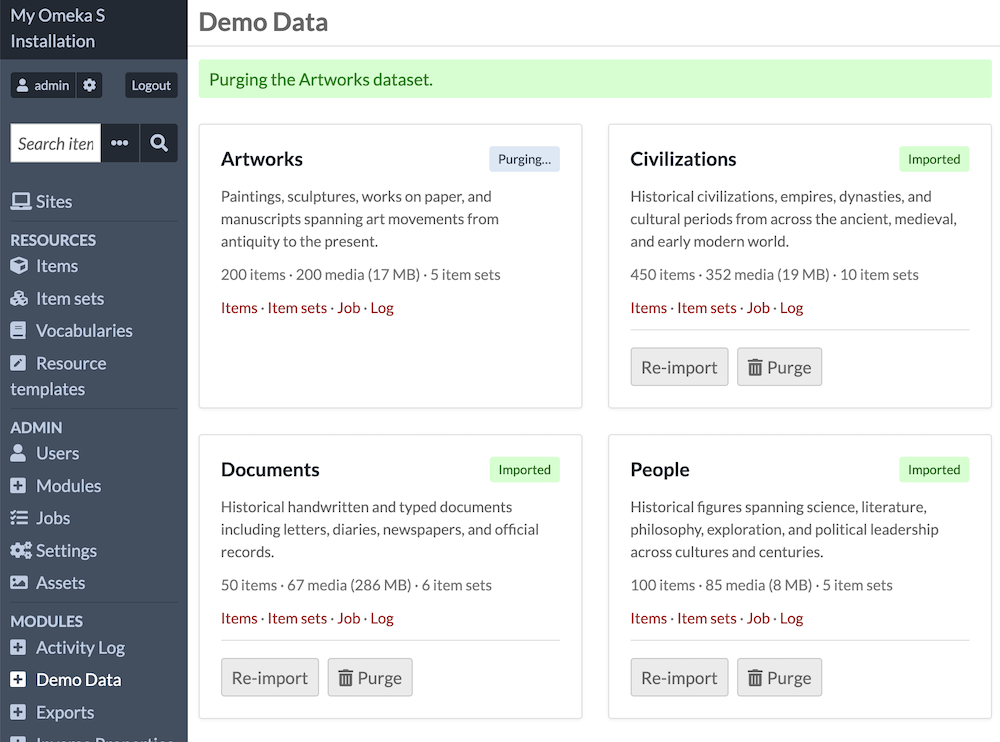
Task: Click the Activity Log plus icon
Action: click(x=18, y=648)
